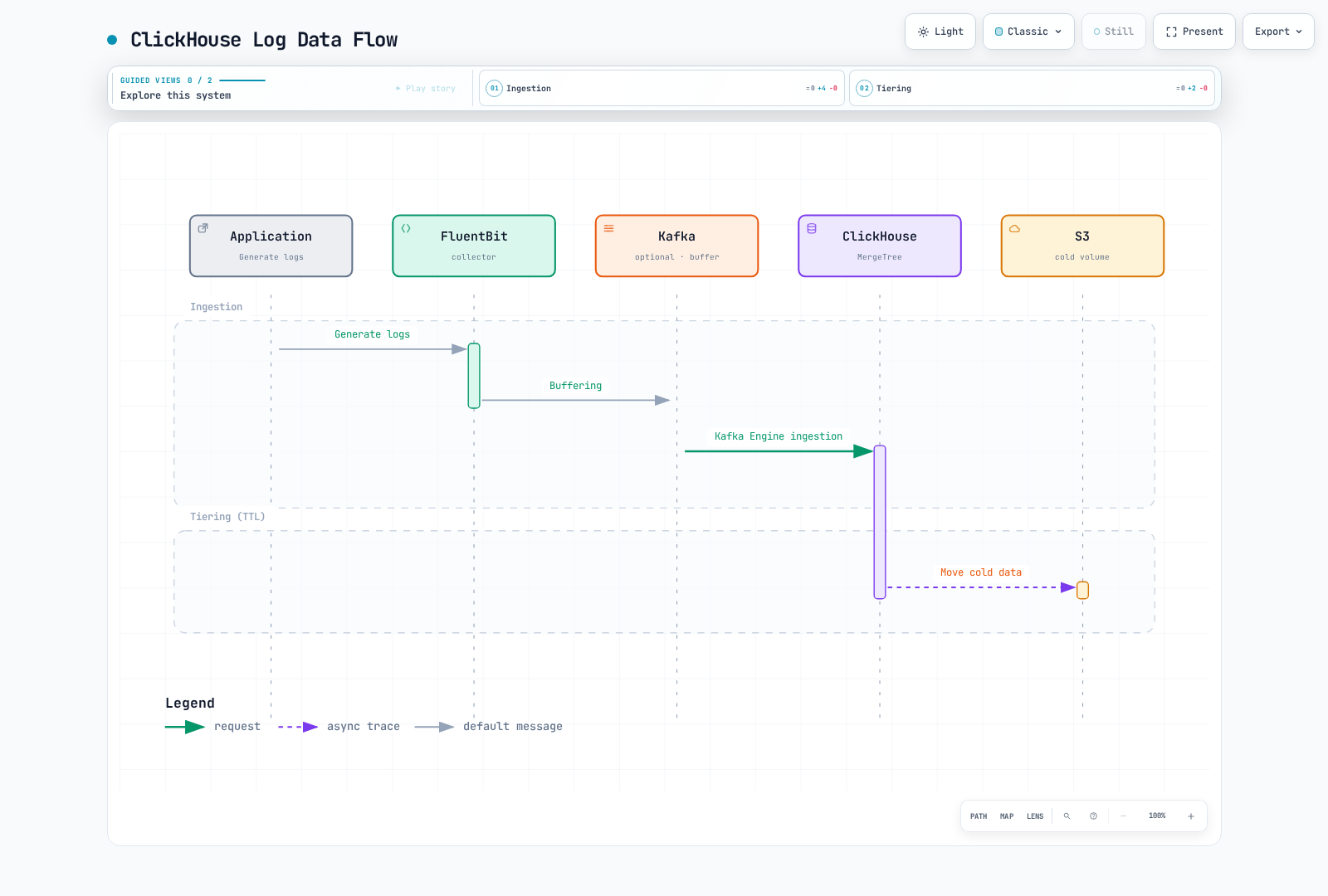Click the Ingestion group label above frame
The image size is (1328, 896).
[216, 307]
